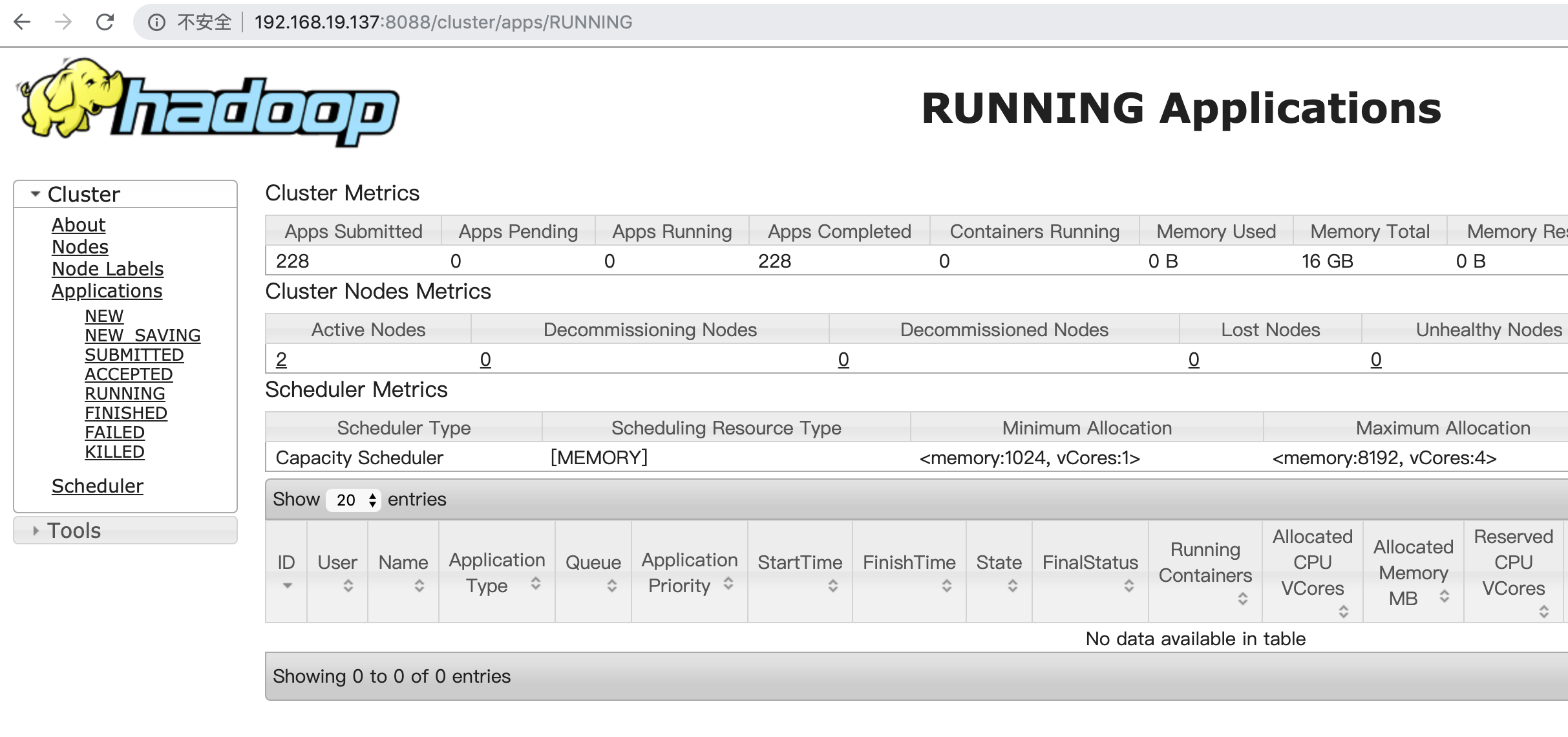This screenshot has width=1568, height=737.
Task: Open FINISHED applications list
Action: (126, 413)
